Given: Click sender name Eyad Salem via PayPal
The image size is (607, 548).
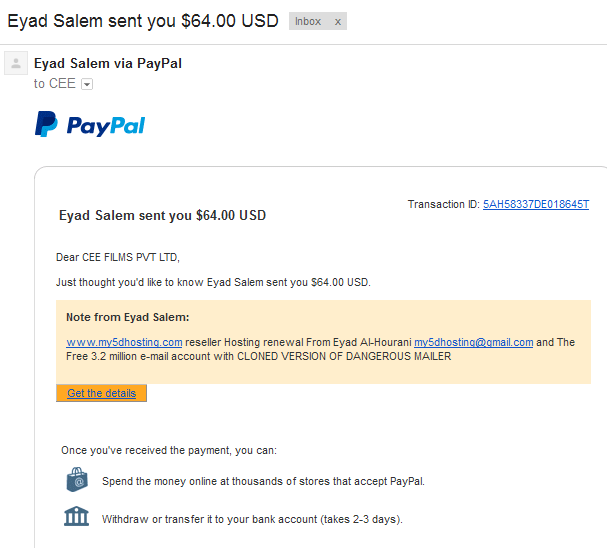Looking at the screenshot, I should [108, 63].
